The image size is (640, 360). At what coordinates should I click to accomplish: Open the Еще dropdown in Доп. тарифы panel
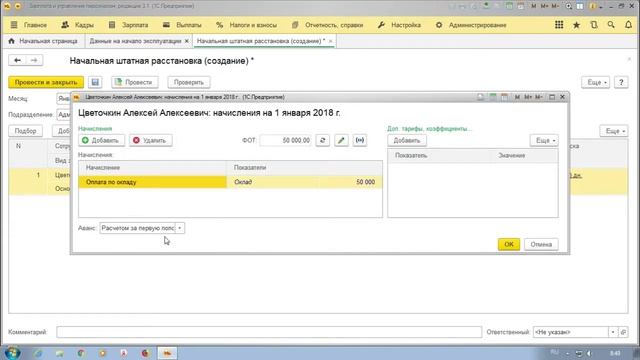[x=544, y=140]
